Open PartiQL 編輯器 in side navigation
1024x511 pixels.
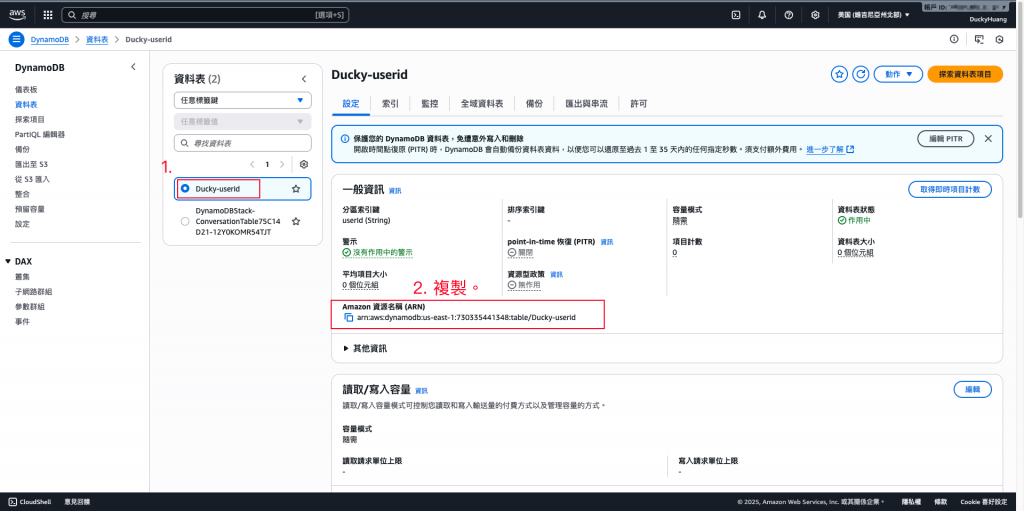(40, 135)
